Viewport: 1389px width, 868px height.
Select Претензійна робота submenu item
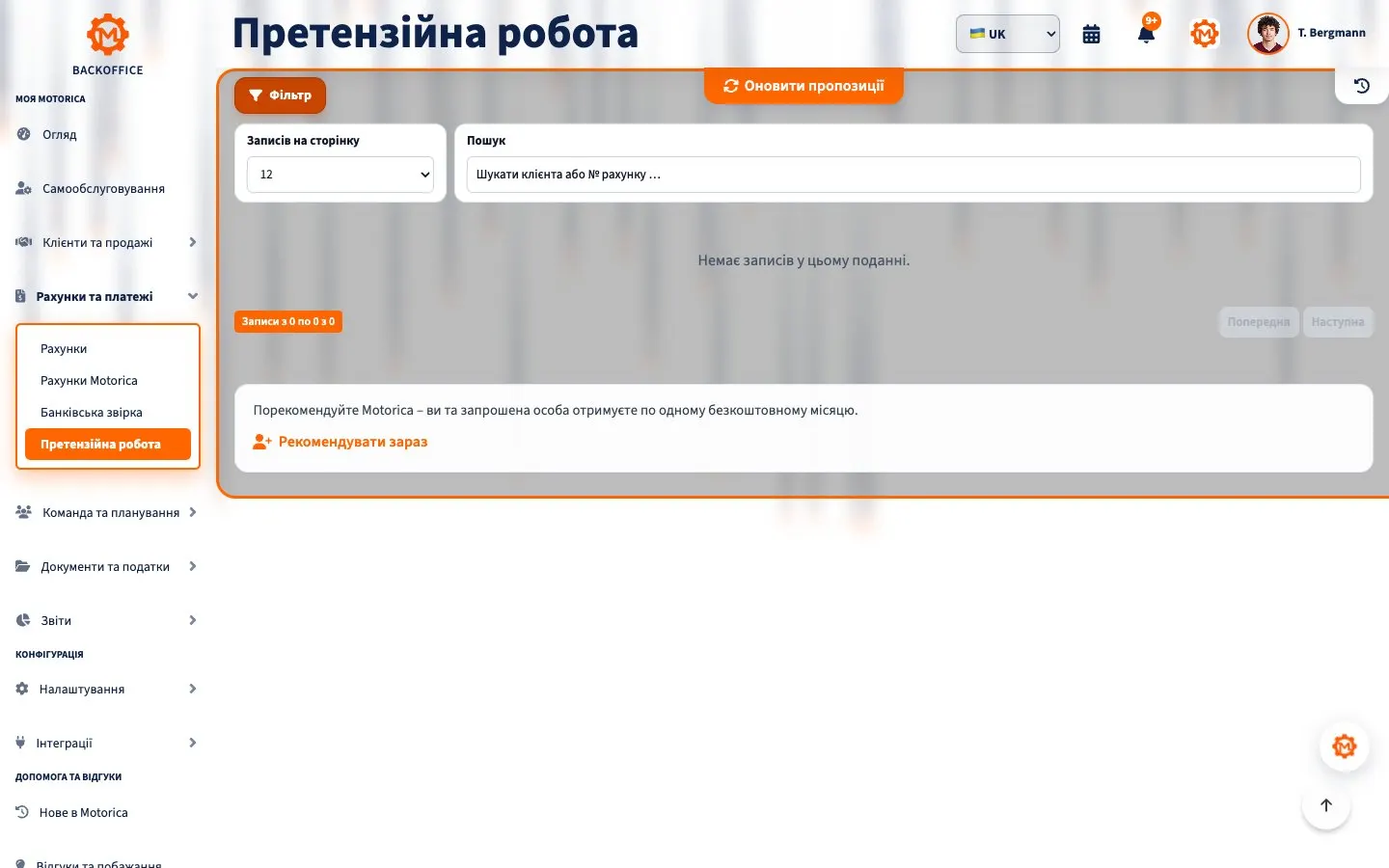coord(108,445)
